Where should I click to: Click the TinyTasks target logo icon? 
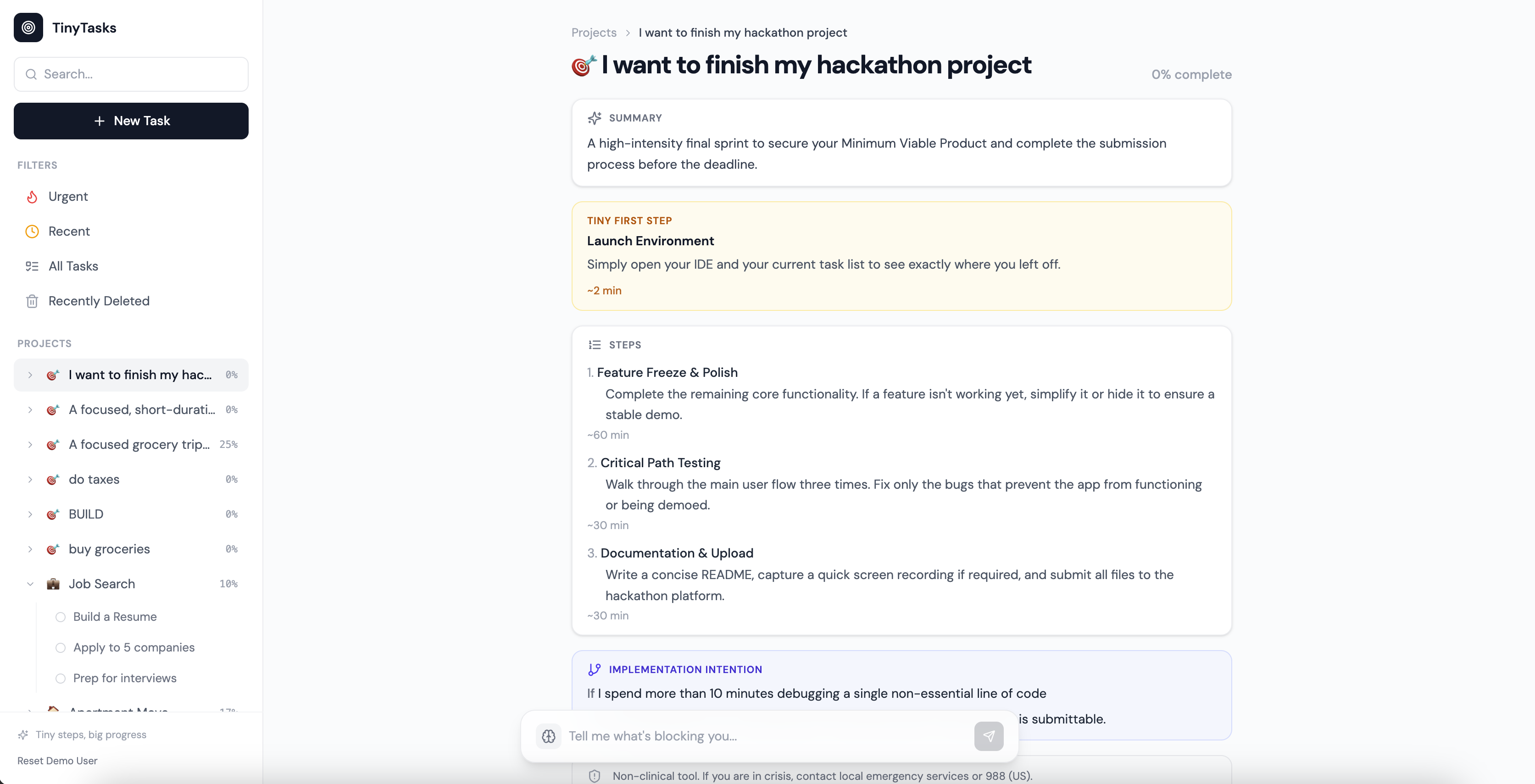point(28,28)
